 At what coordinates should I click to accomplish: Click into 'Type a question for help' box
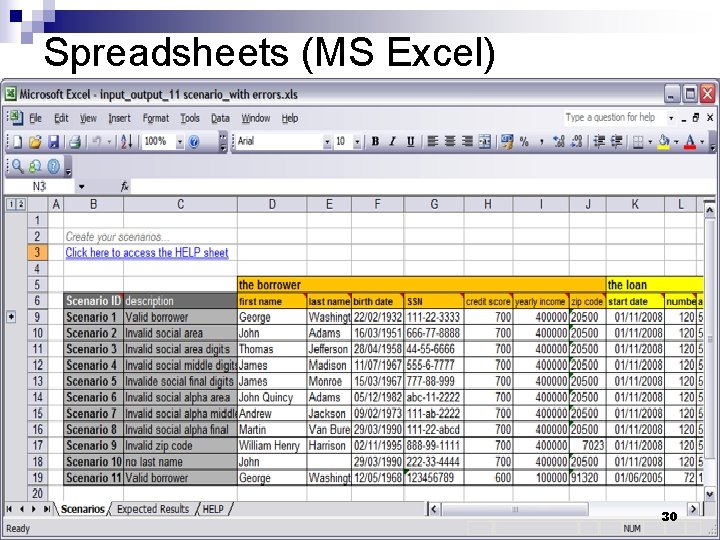coord(614,118)
